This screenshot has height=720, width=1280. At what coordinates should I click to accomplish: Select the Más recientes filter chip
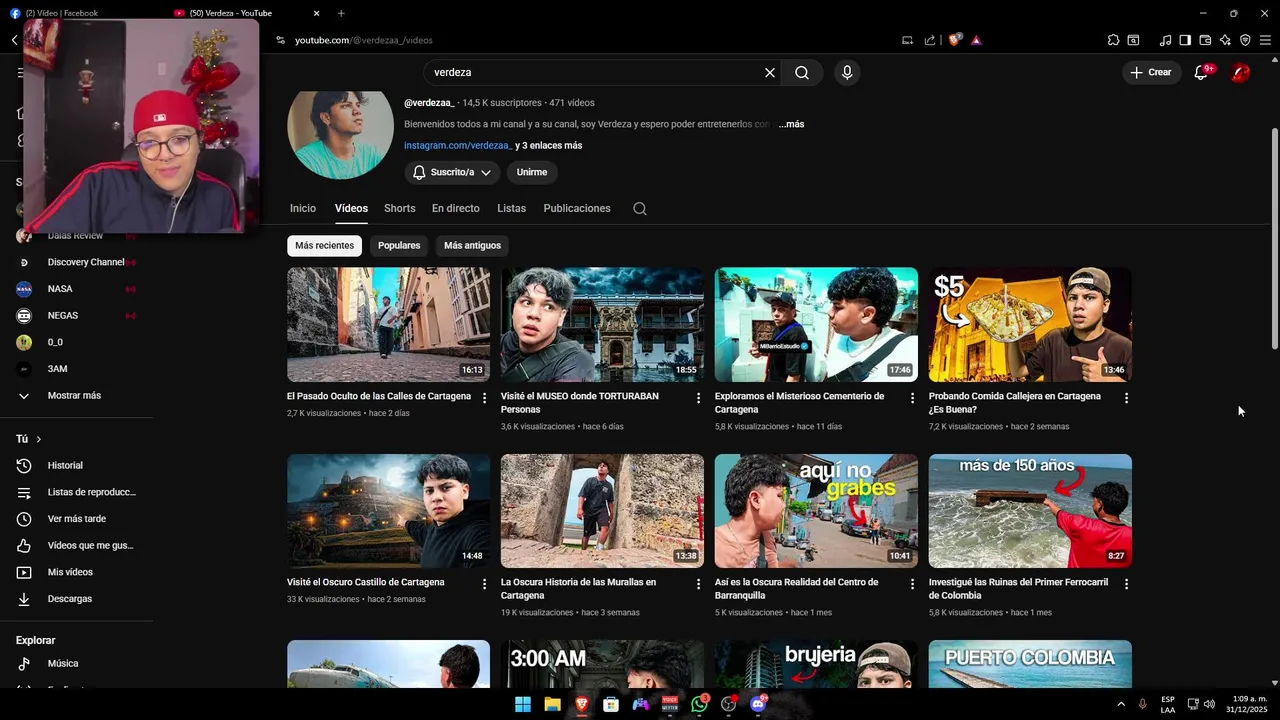coord(324,245)
